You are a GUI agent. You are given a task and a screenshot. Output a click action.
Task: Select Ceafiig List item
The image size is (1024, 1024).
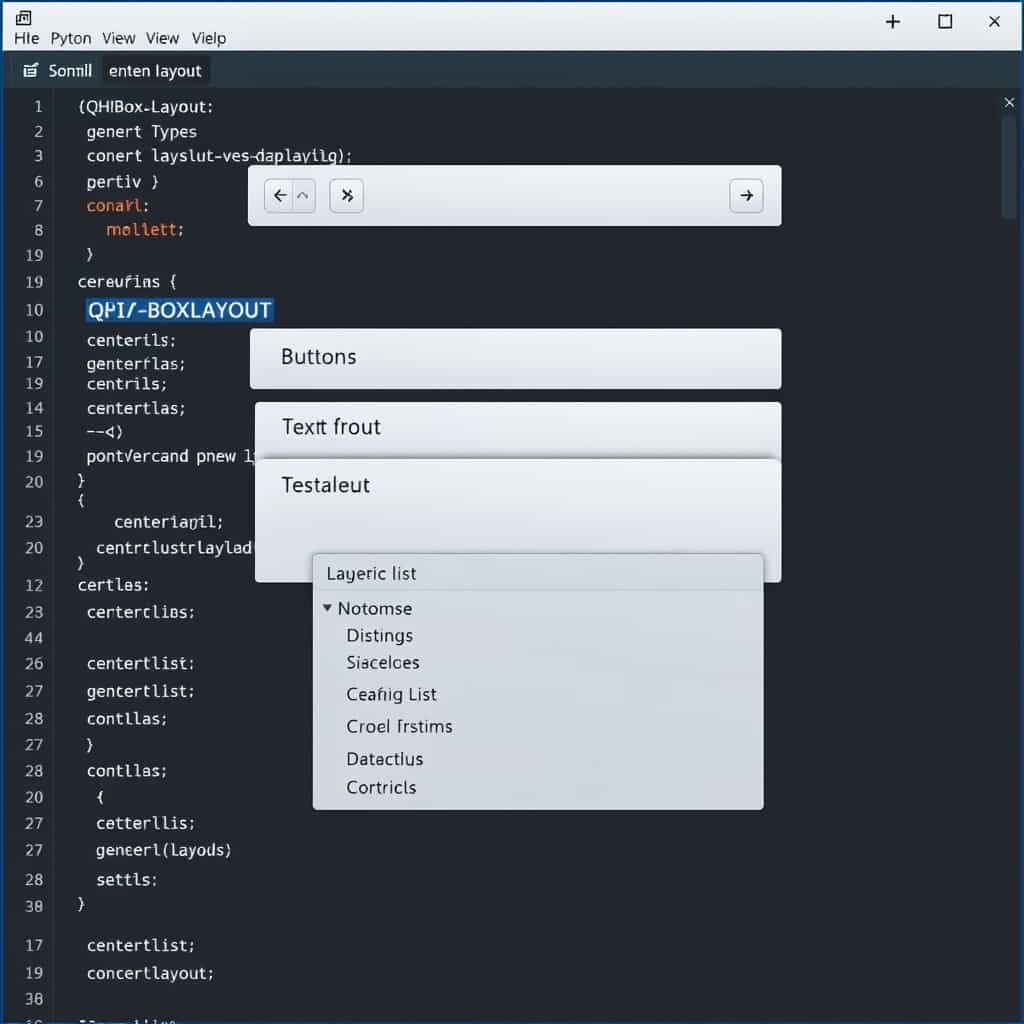tap(391, 694)
